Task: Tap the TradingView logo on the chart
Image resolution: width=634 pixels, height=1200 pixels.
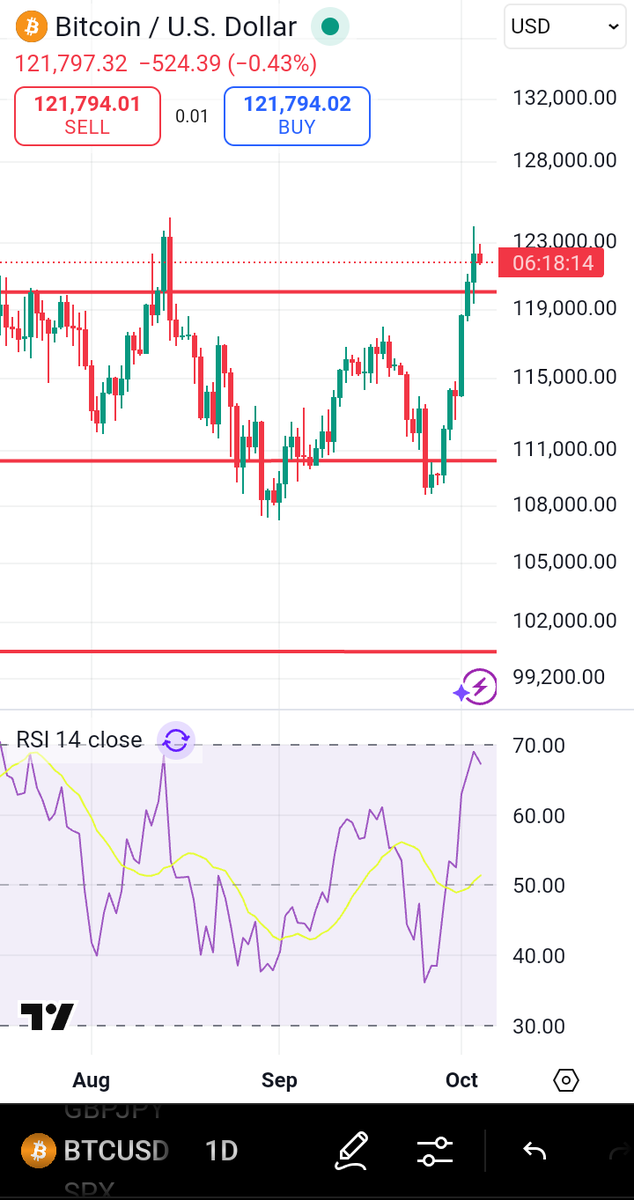Action: pos(48,1016)
